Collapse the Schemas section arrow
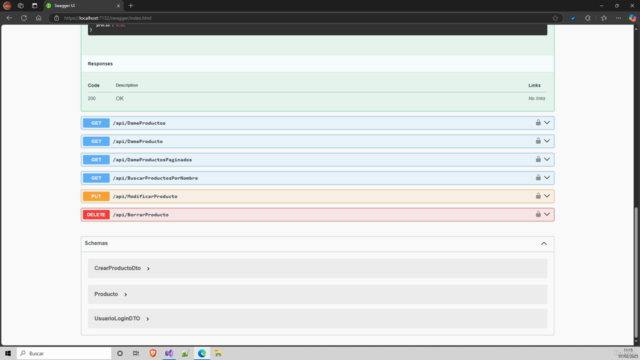The height and width of the screenshot is (360, 640). click(x=544, y=244)
